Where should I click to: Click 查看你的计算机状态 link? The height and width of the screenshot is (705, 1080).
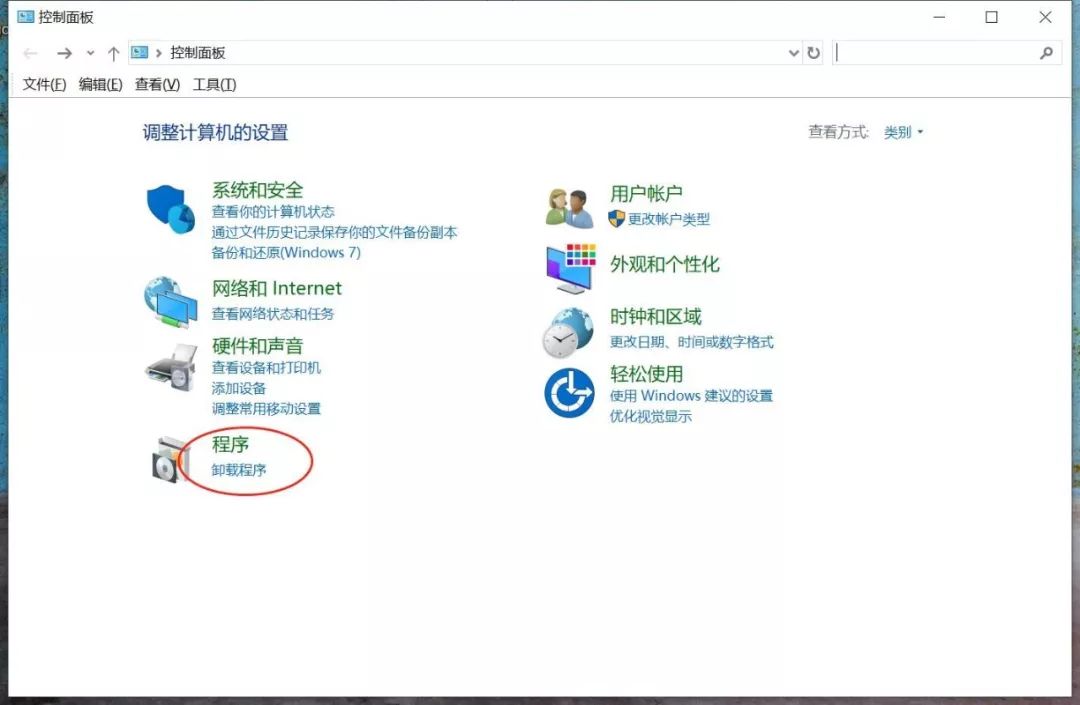coord(273,211)
